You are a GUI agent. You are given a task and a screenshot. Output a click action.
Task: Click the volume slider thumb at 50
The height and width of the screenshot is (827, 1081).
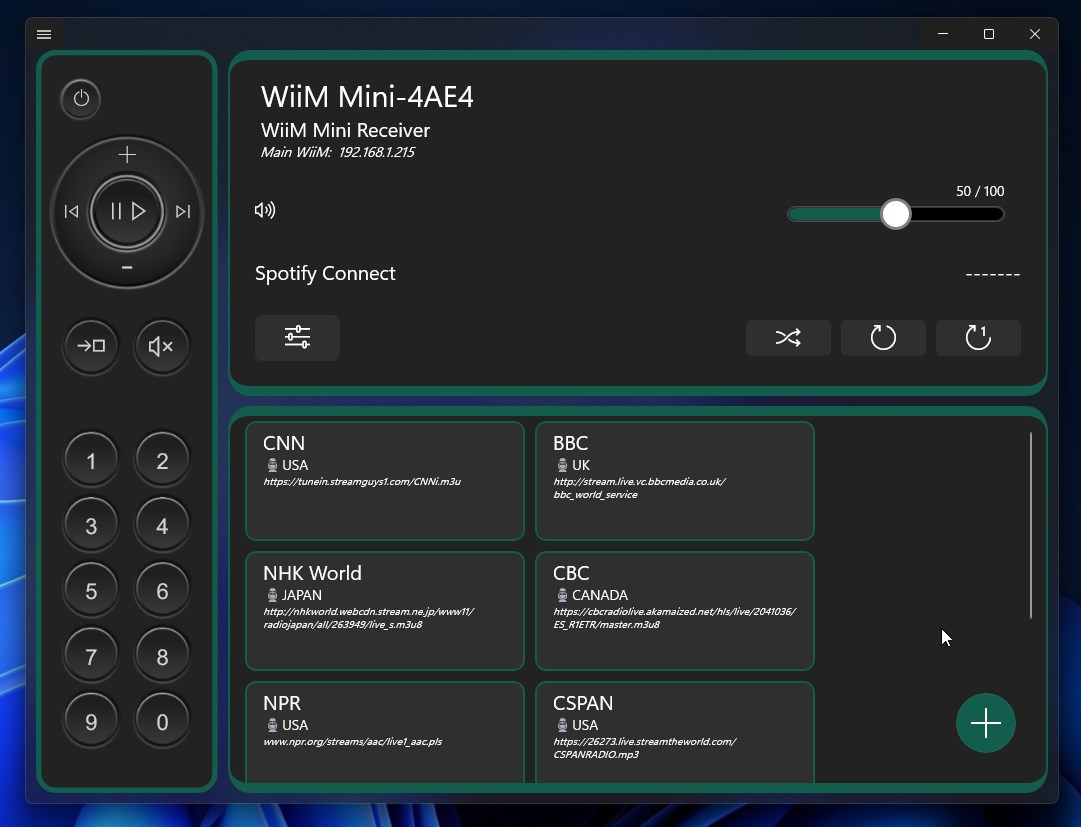coord(896,214)
